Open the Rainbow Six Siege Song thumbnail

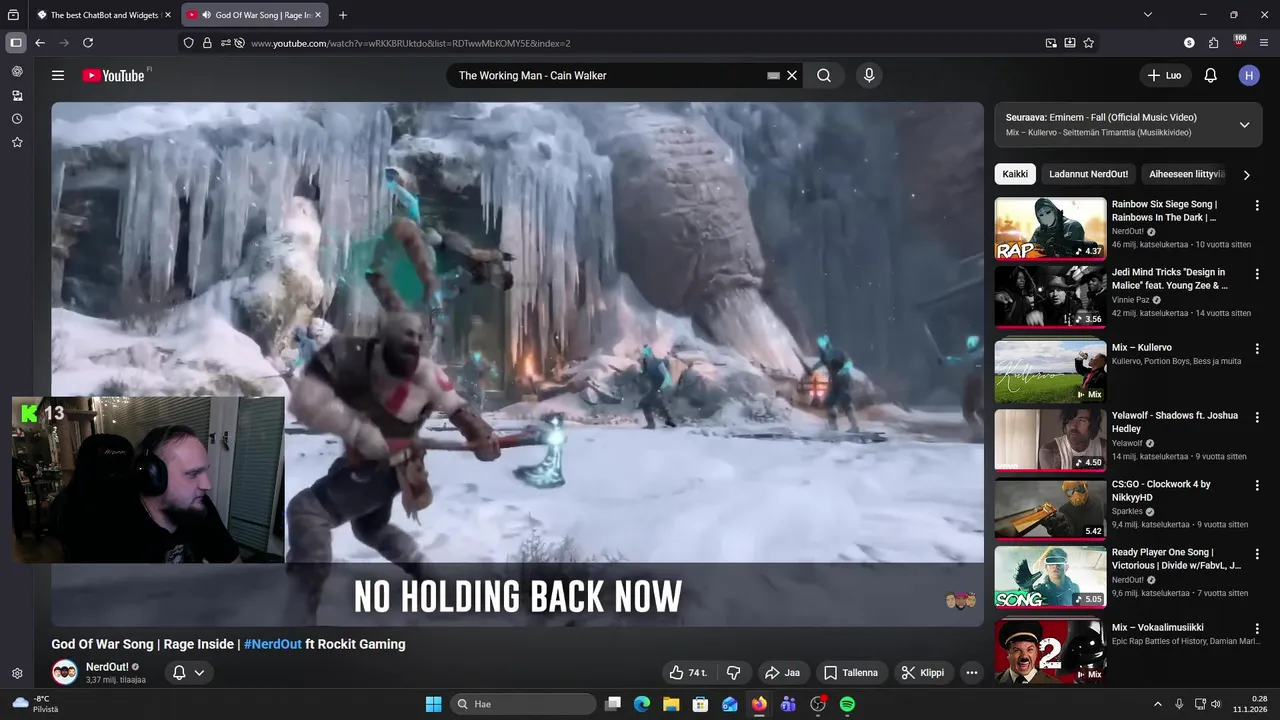[1050, 228]
